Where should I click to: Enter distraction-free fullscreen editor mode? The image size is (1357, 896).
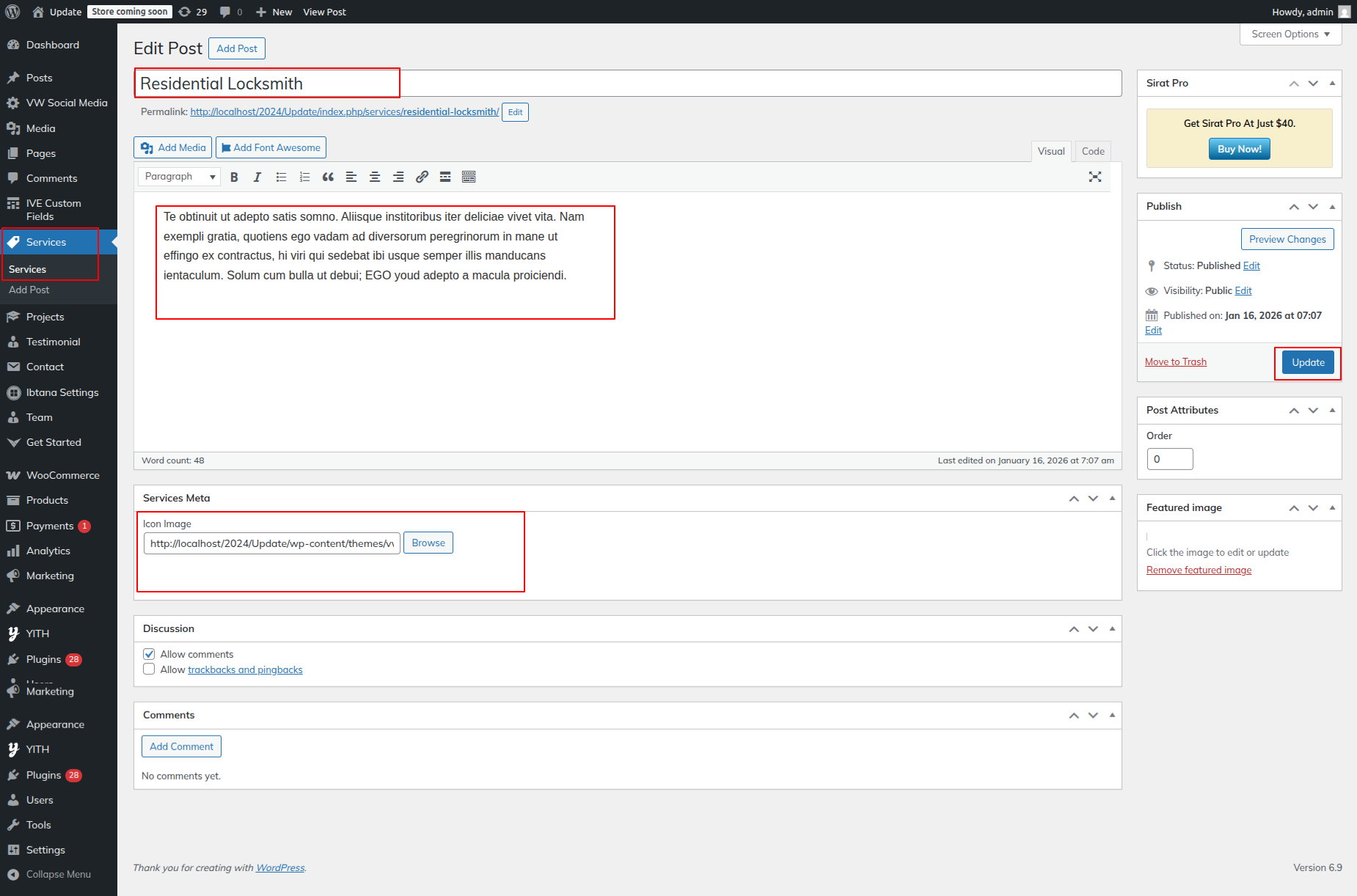coord(1095,177)
